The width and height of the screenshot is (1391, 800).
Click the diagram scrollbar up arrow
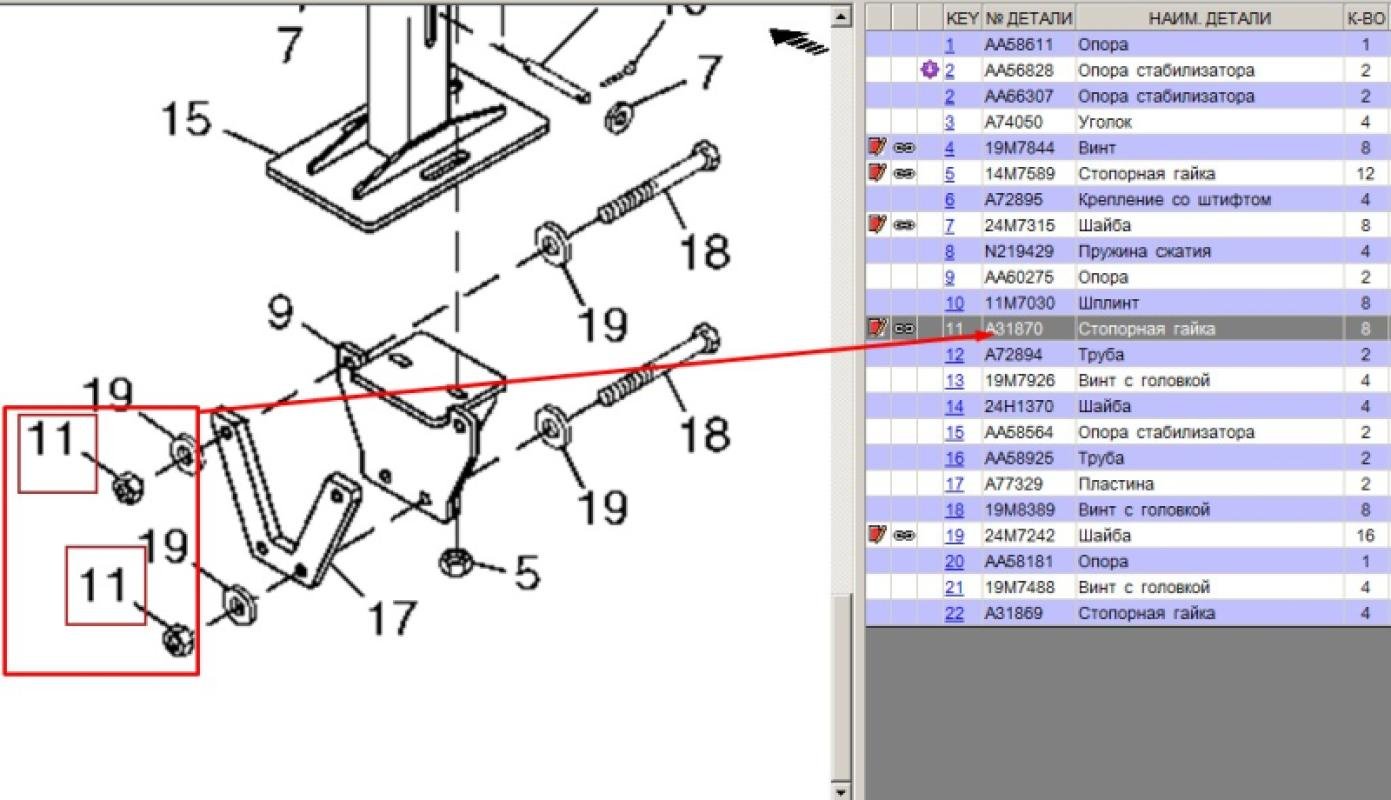click(843, 16)
